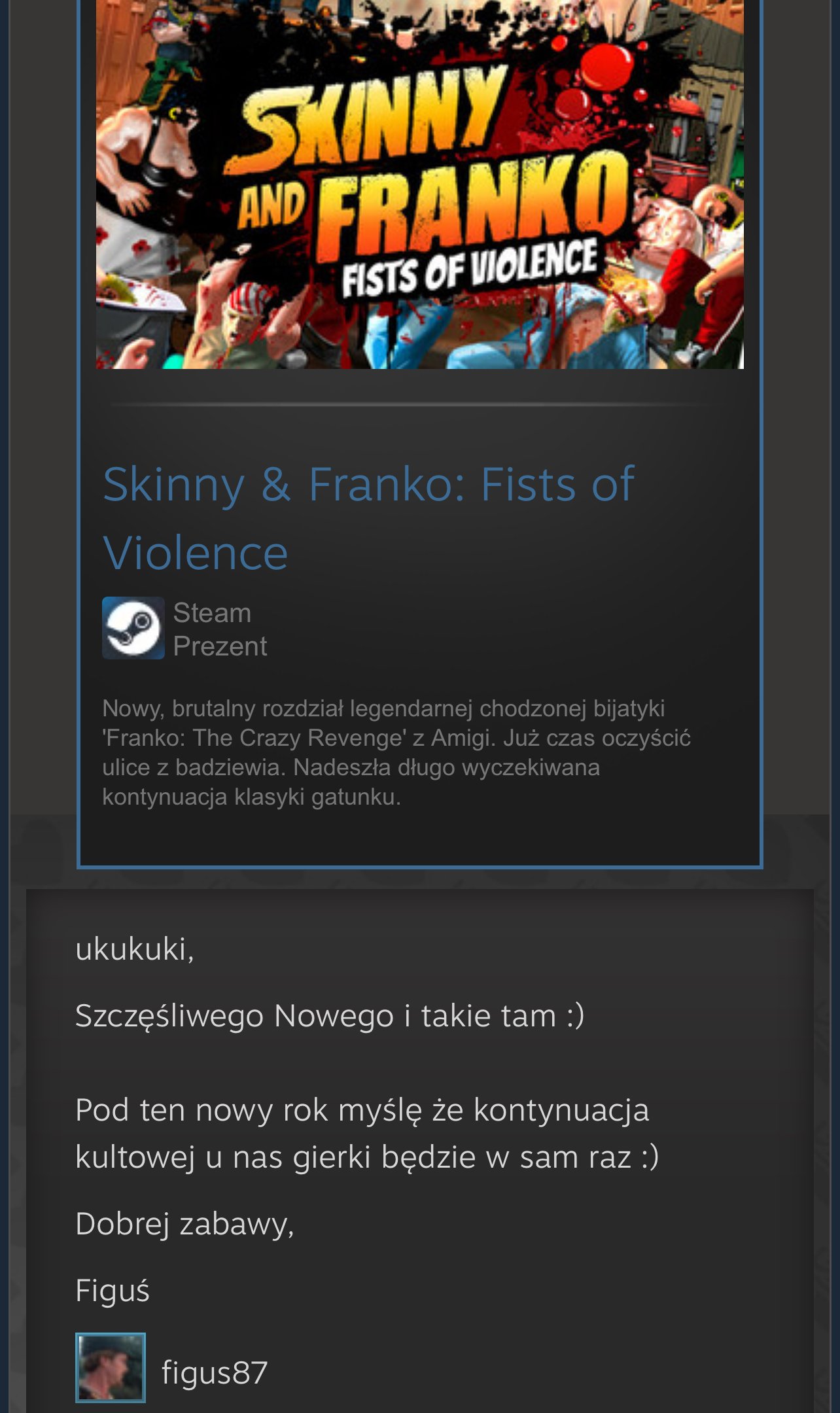
Task: Click the ukukuki greeting line
Action: pos(135,949)
